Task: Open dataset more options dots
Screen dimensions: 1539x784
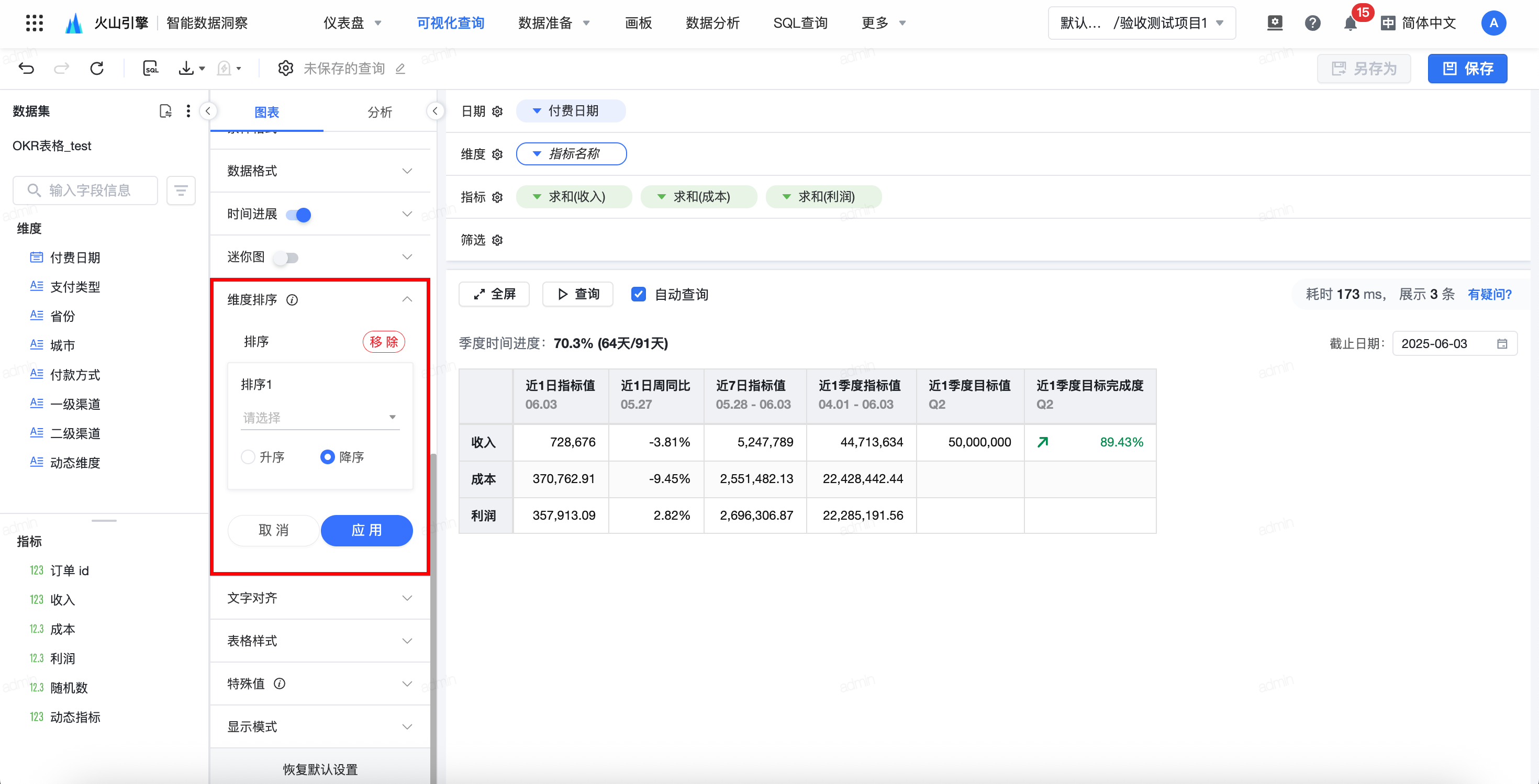Action: coord(188,111)
